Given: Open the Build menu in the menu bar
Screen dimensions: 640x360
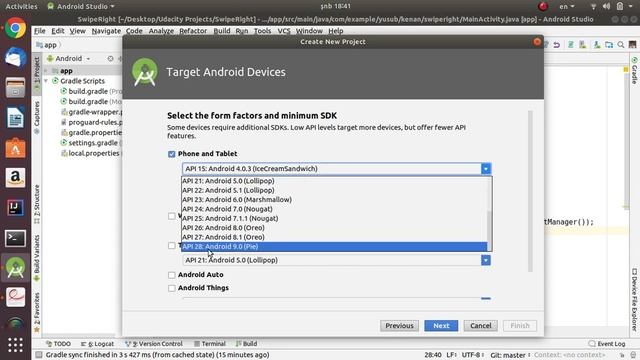Looking at the screenshot, I should click(x=222, y=31).
